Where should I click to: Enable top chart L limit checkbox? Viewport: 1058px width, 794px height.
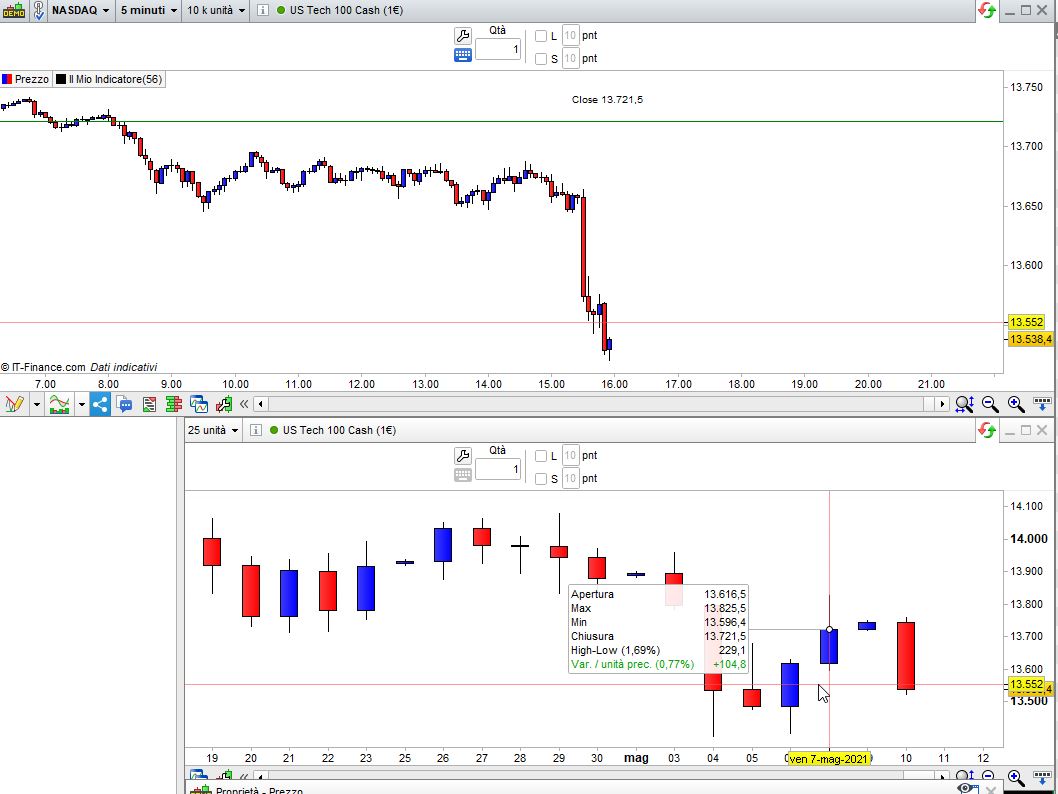pyautogui.click(x=540, y=36)
